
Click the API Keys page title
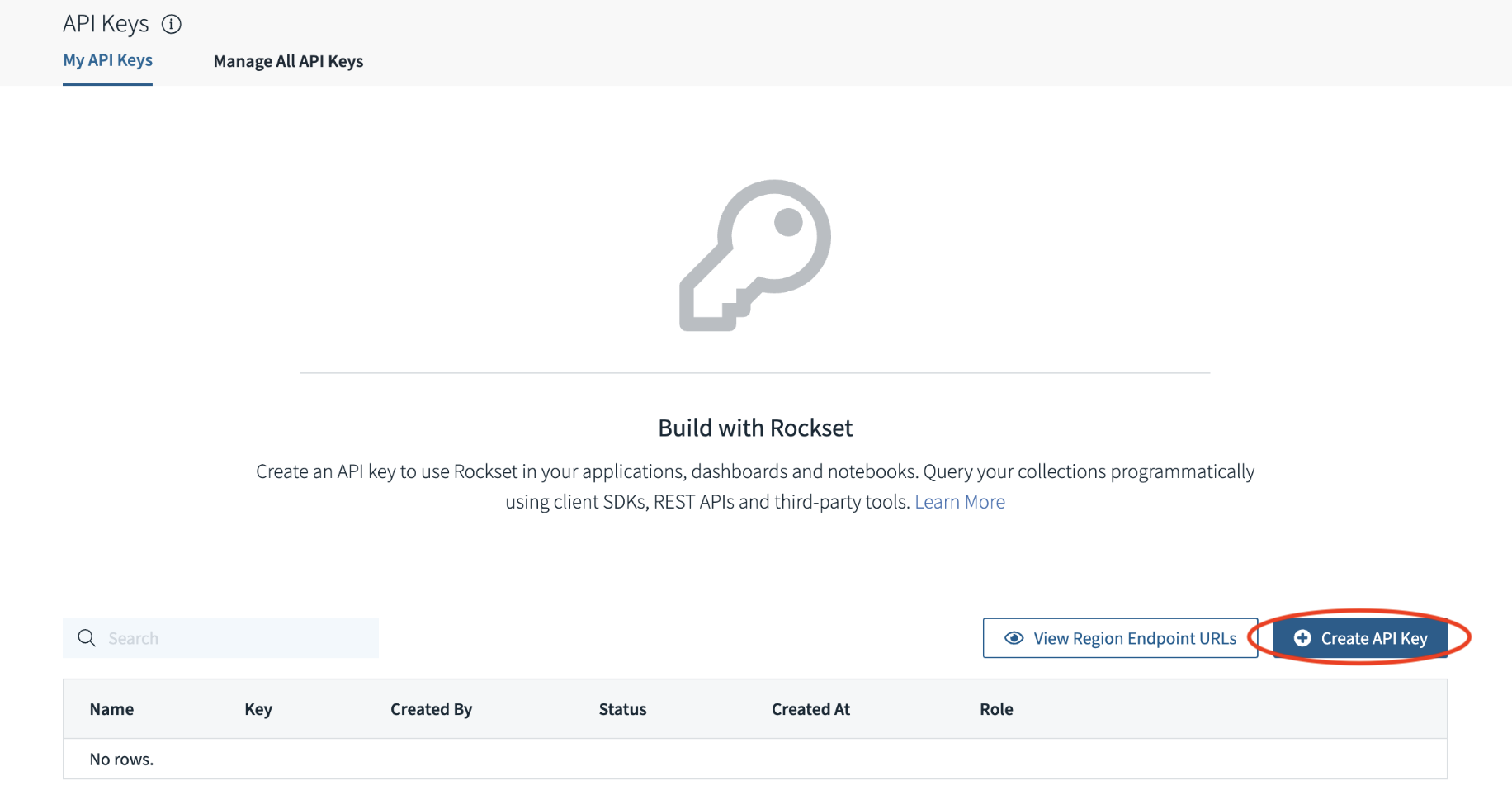pos(106,25)
